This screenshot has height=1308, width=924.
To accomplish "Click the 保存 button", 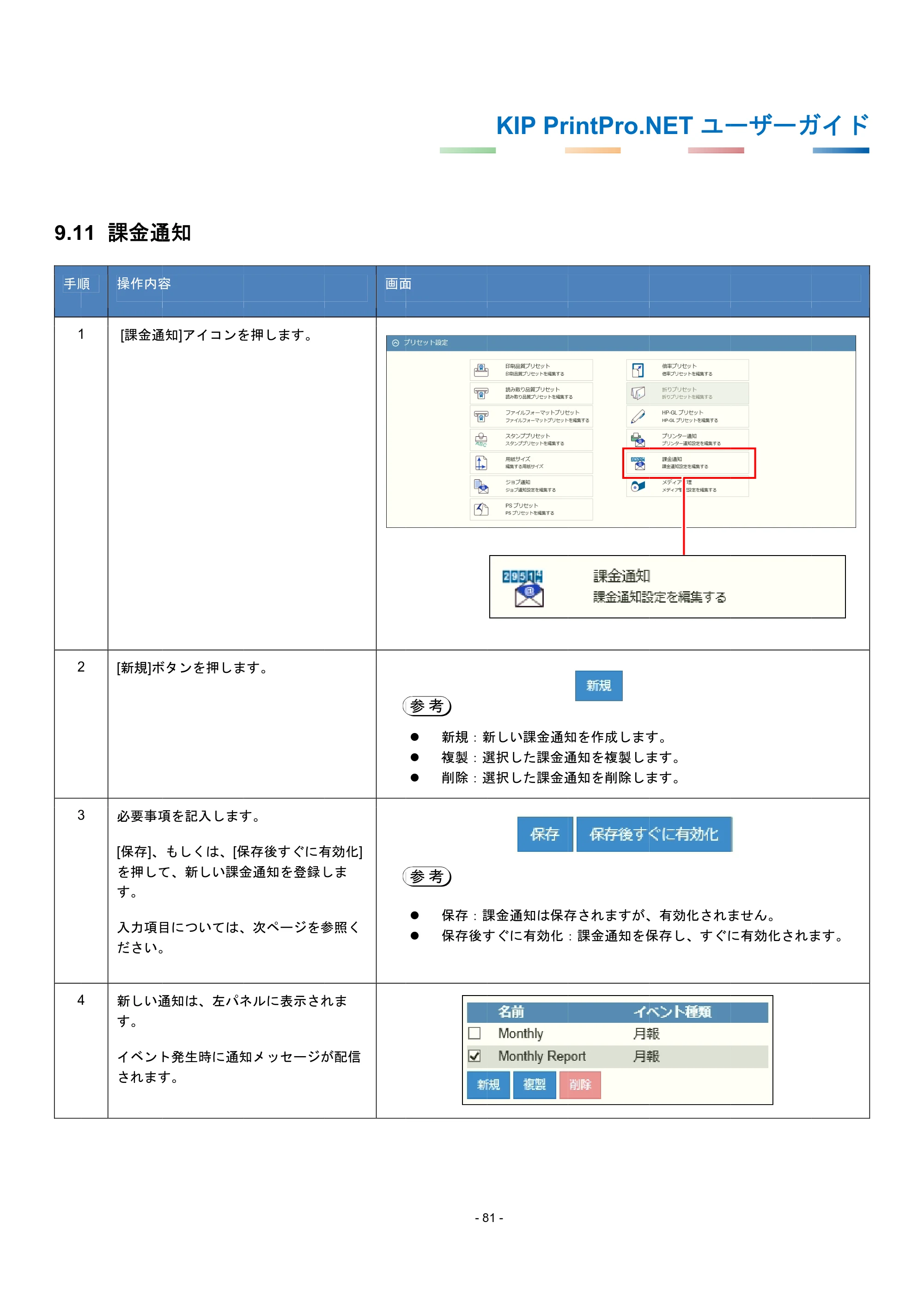I will 545,834.
